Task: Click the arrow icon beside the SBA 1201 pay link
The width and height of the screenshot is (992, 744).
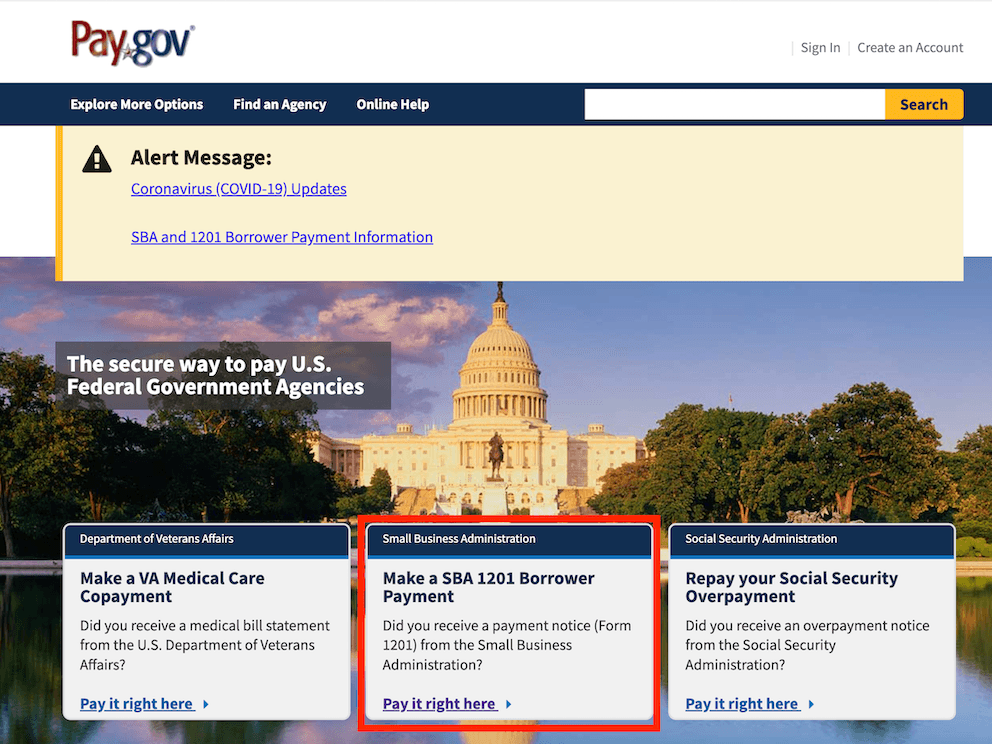Action: tap(509, 704)
